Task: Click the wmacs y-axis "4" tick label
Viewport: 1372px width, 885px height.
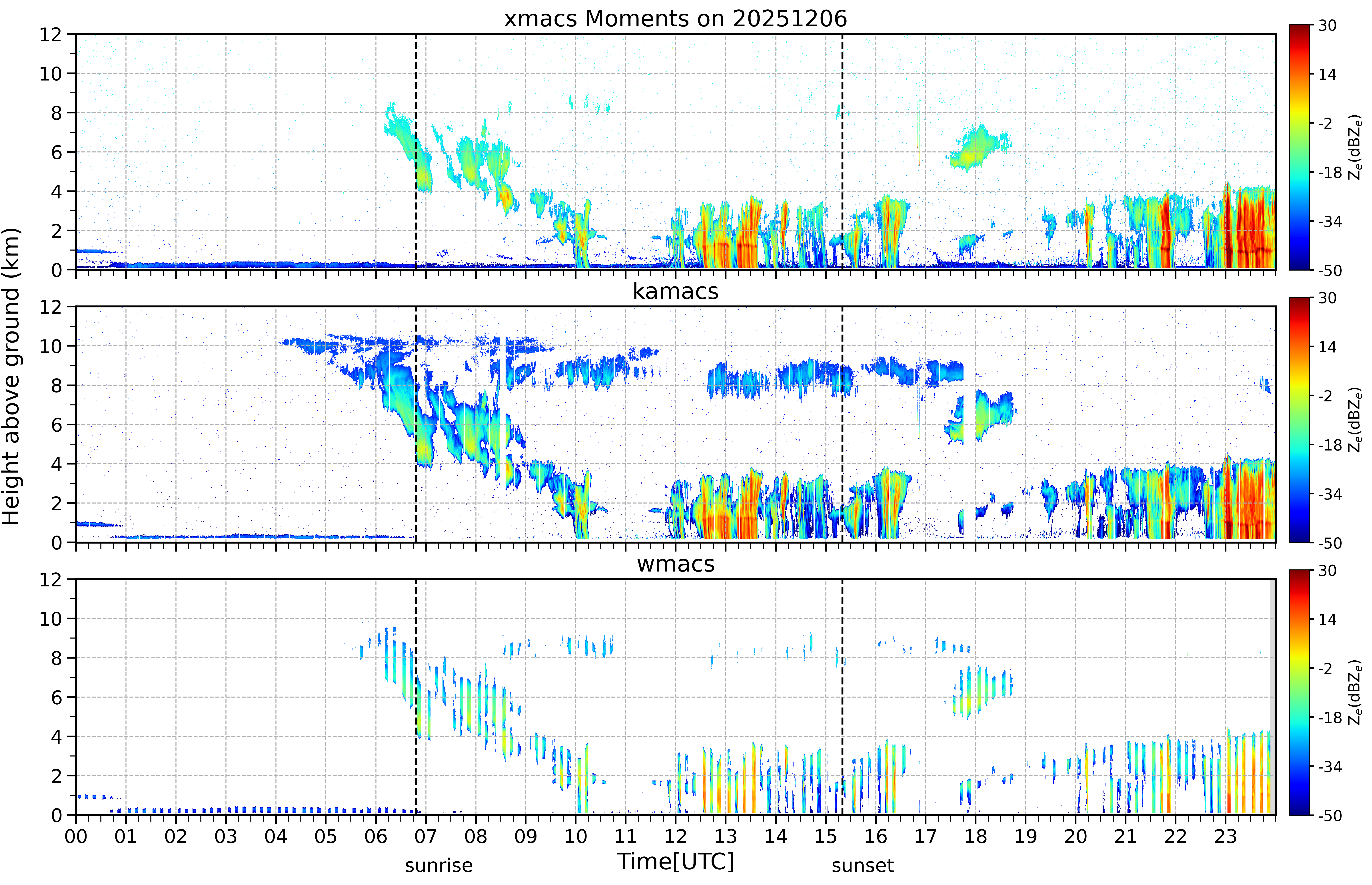Action: tap(56, 737)
